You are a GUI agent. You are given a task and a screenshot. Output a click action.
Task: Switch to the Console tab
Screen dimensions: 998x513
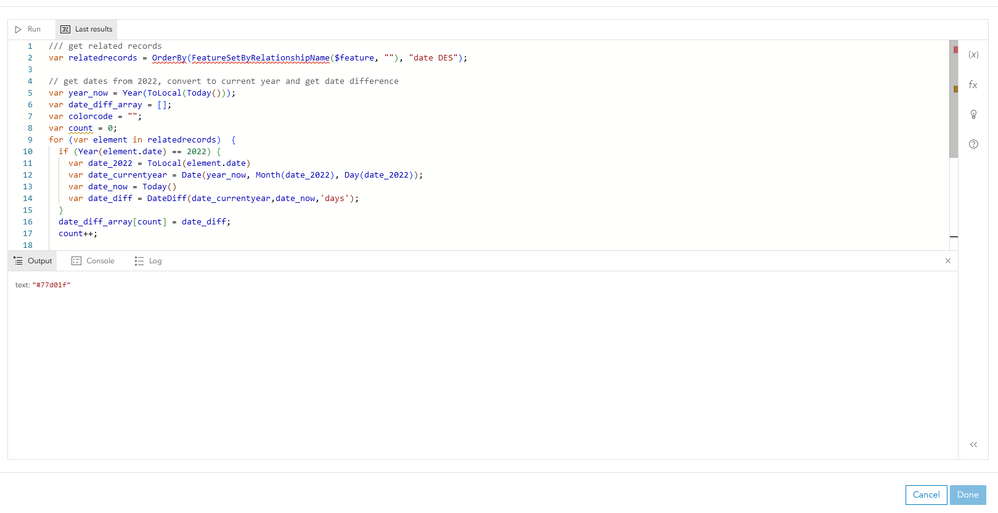[x=92, y=261]
